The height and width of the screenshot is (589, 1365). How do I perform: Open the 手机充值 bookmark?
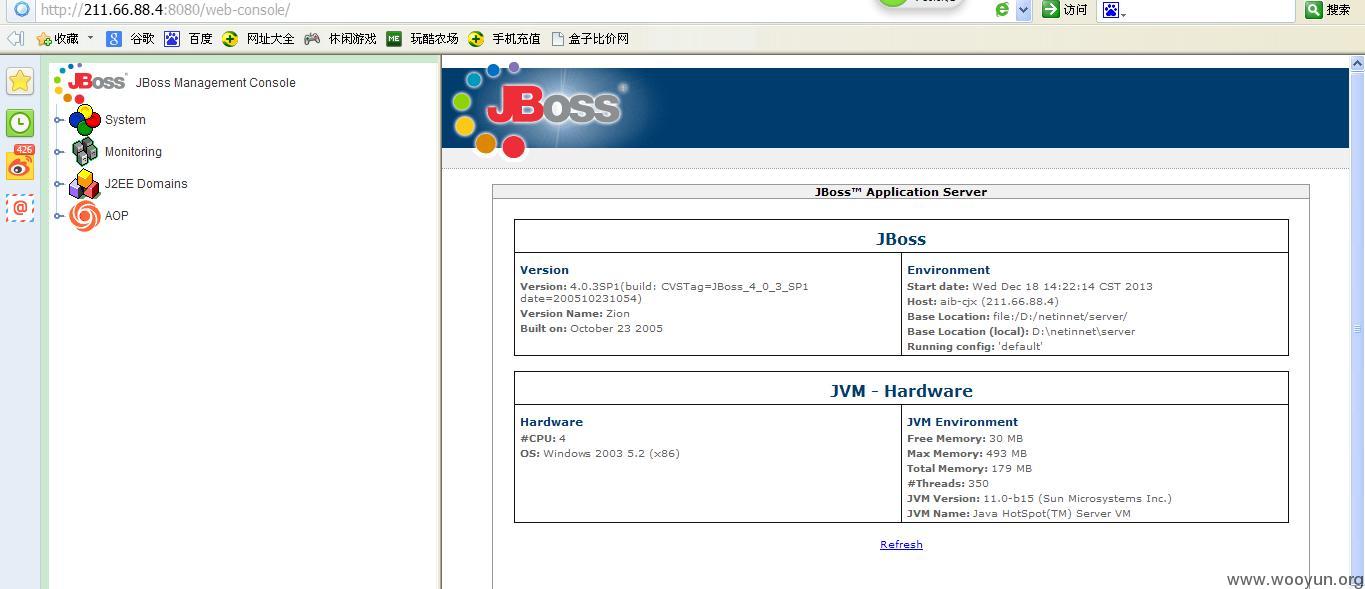click(504, 39)
